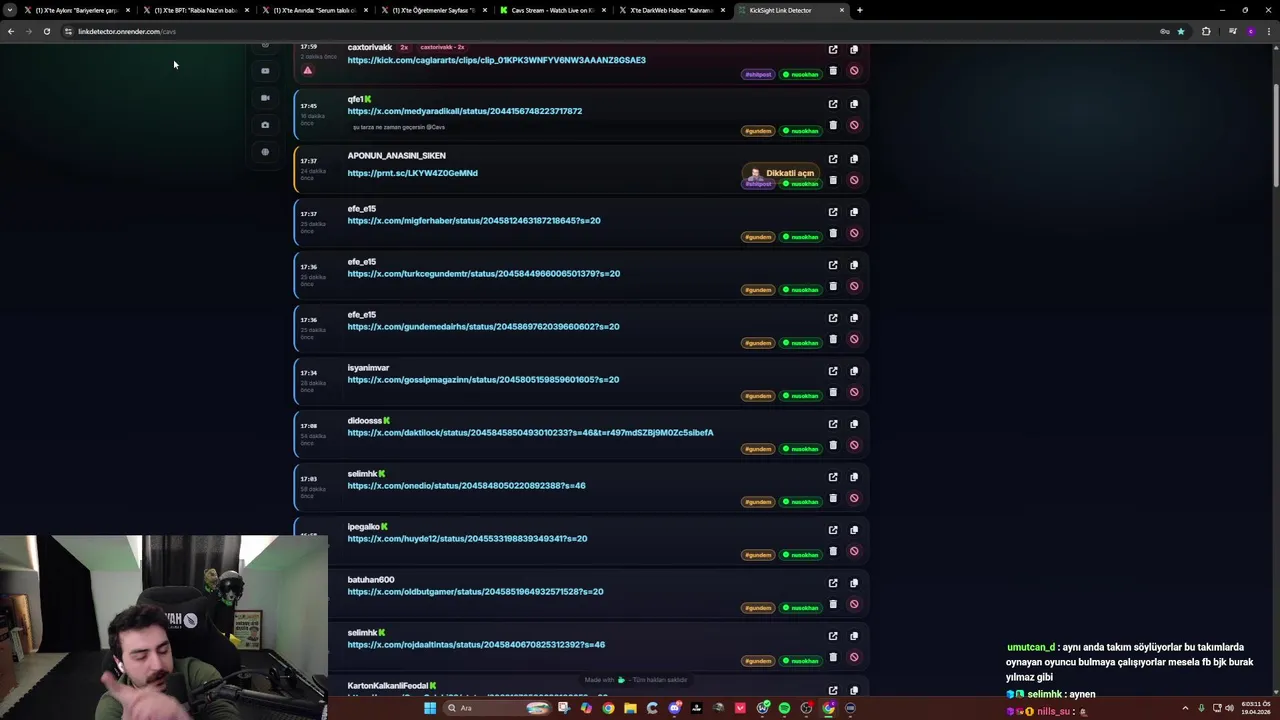Delete the qfe1 link entry

tap(833, 125)
